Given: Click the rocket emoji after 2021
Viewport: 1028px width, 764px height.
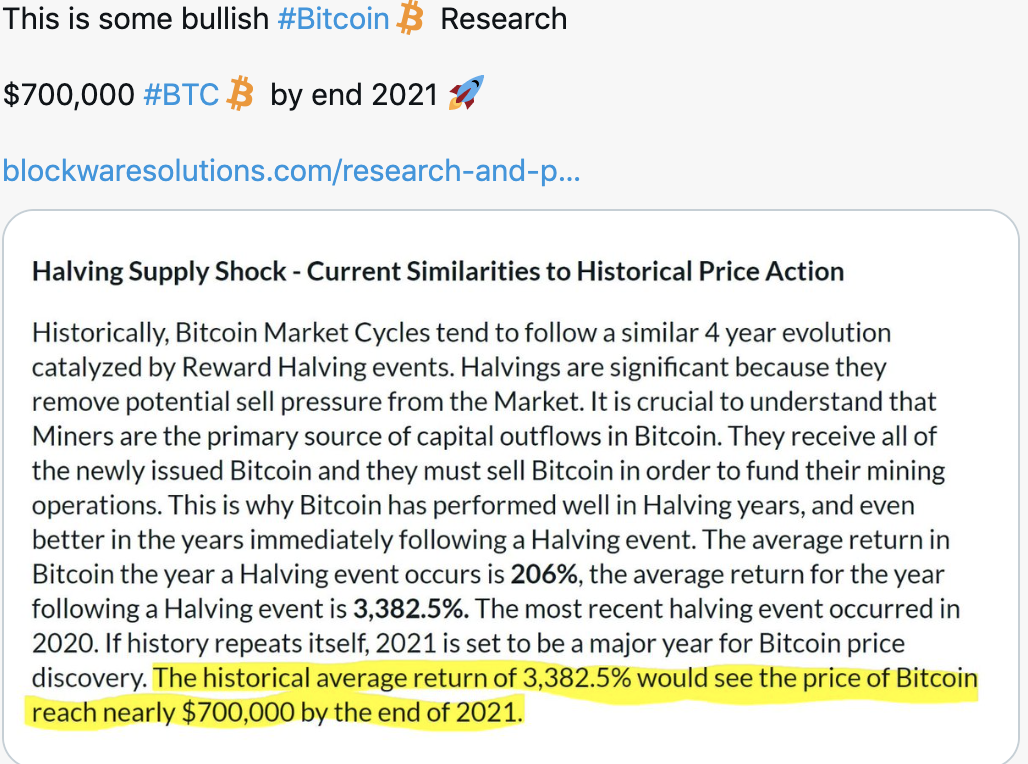Looking at the screenshot, I should [466, 92].
